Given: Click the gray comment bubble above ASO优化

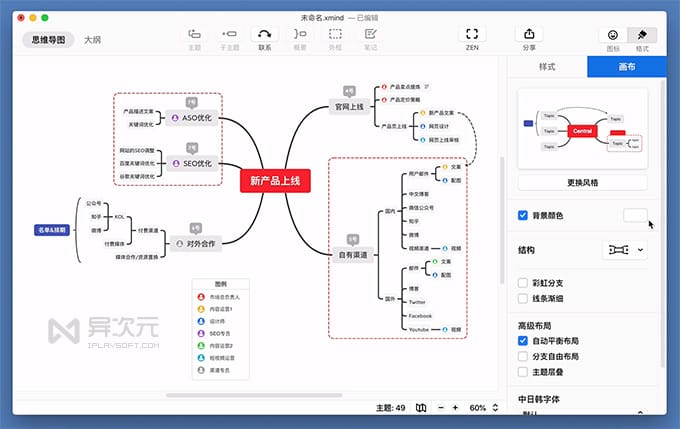Looking at the screenshot, I should pyautogui.click(x=192, y=103).
